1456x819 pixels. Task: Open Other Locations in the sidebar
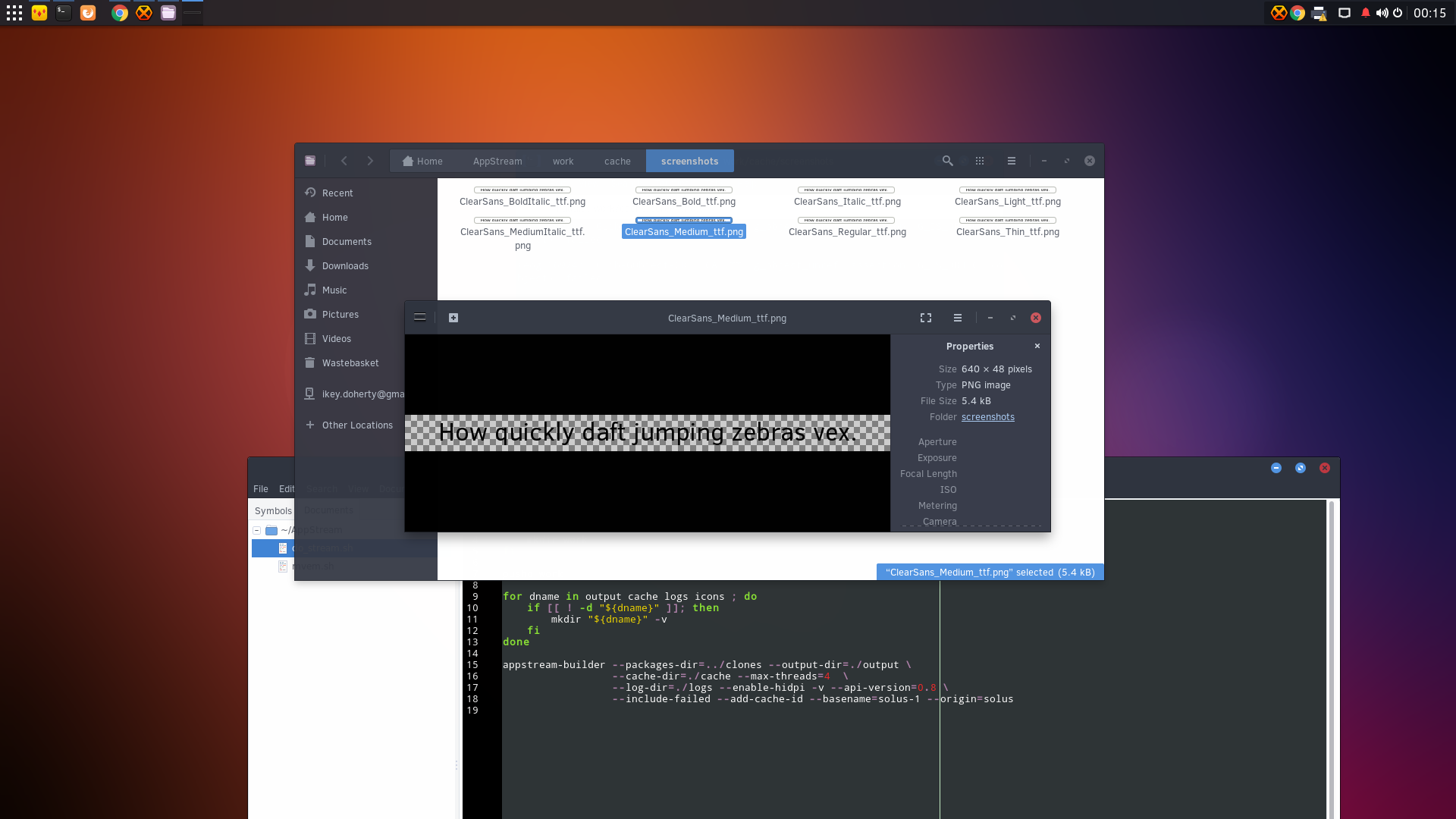click(350, 425)
